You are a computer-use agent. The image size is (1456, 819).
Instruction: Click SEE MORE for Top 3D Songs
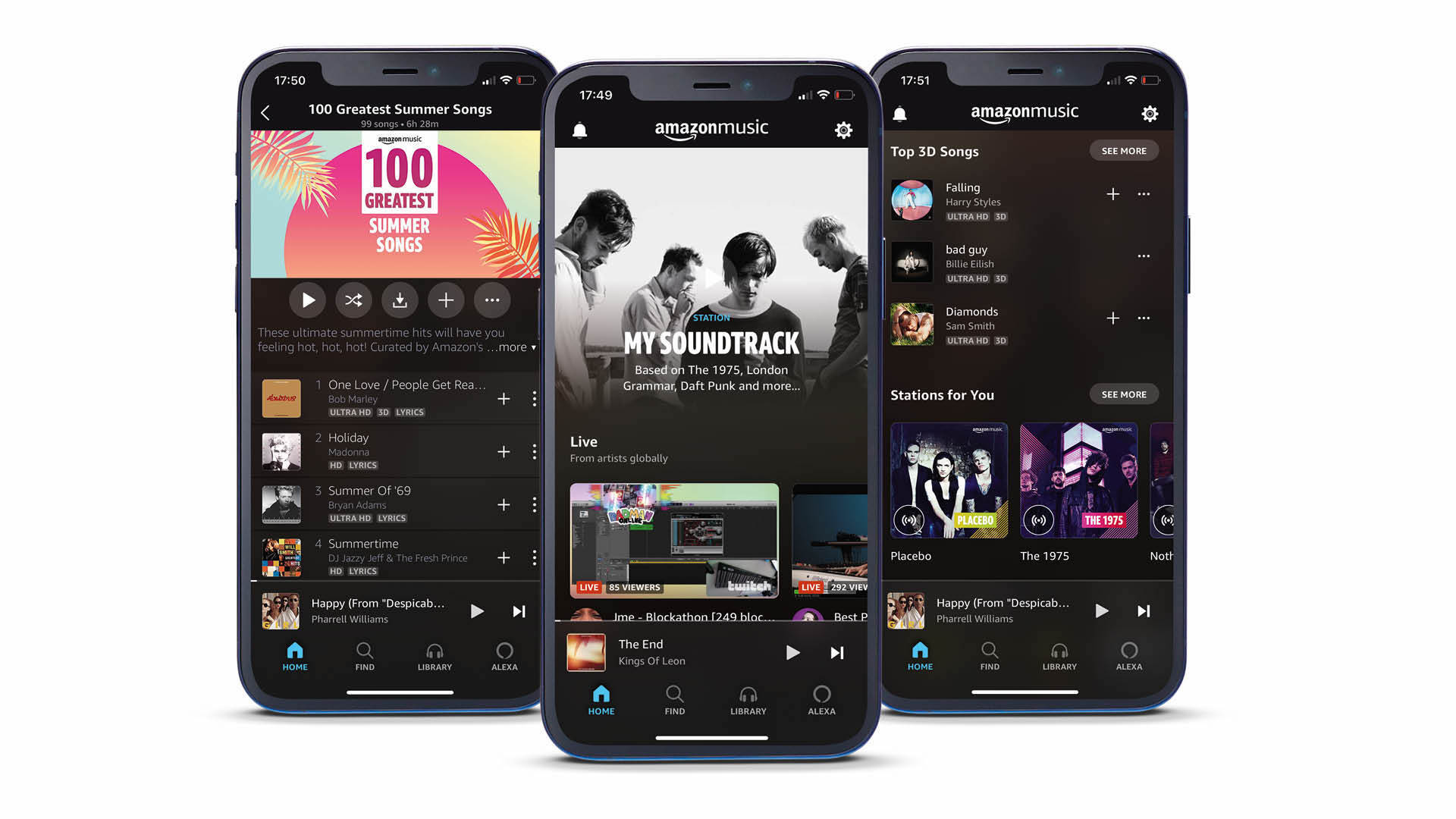click(1121, 151)
